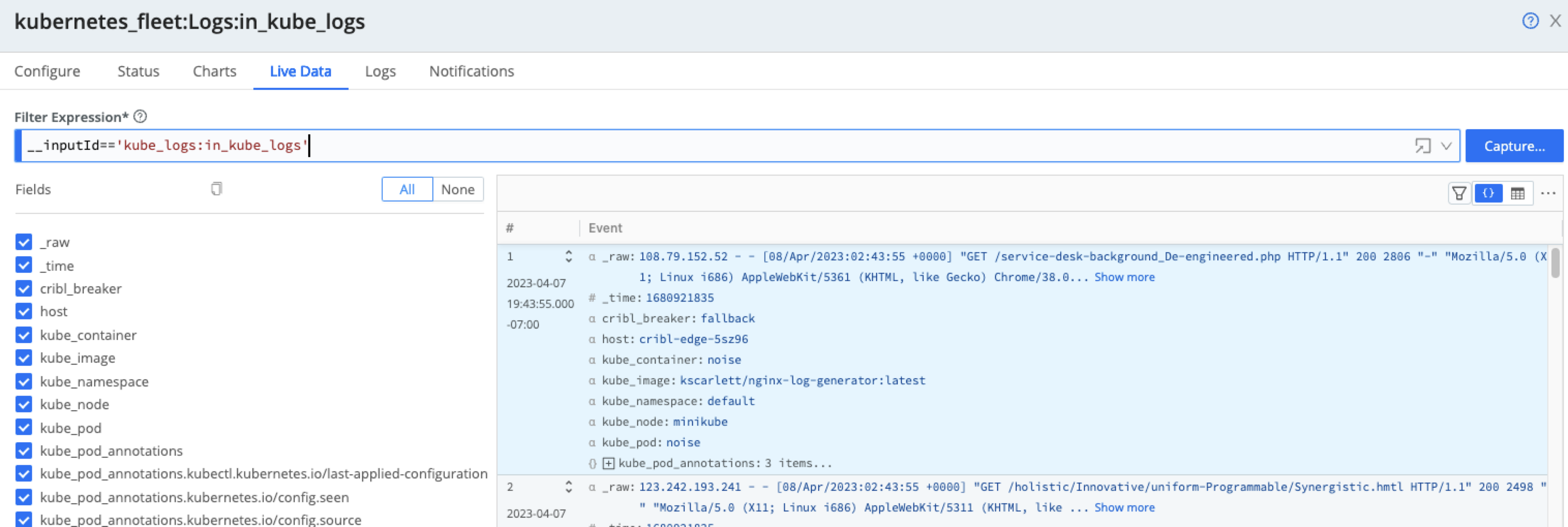Click the Capture button
Image resolution: width=1568 pixels, height=527 pixels.
point(1514,146)
